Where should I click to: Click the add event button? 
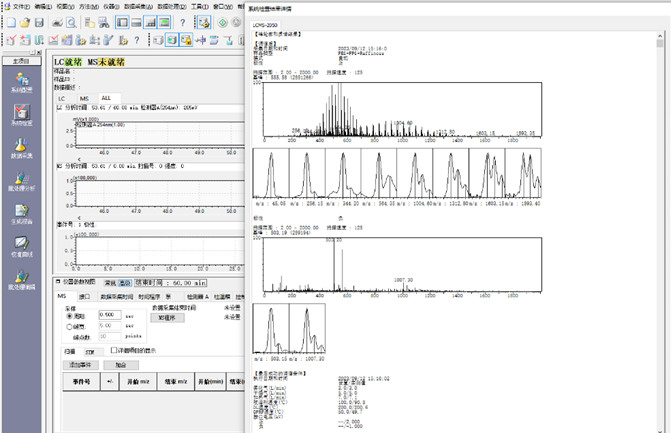pos(80,365)
